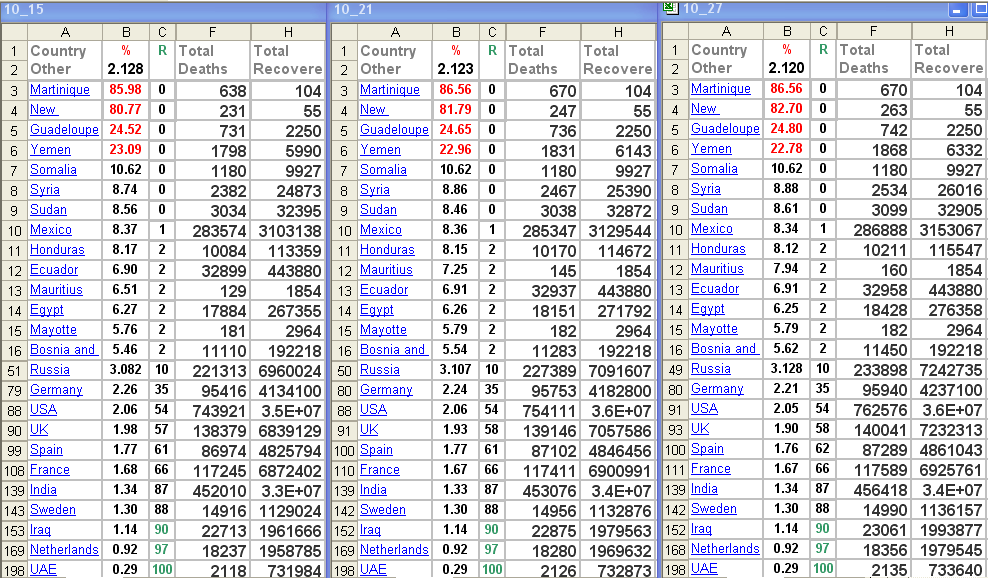988x578 pixels.
Task: Click the 2.120 percentage cell in 10_27
Action: tap(786, 68)
